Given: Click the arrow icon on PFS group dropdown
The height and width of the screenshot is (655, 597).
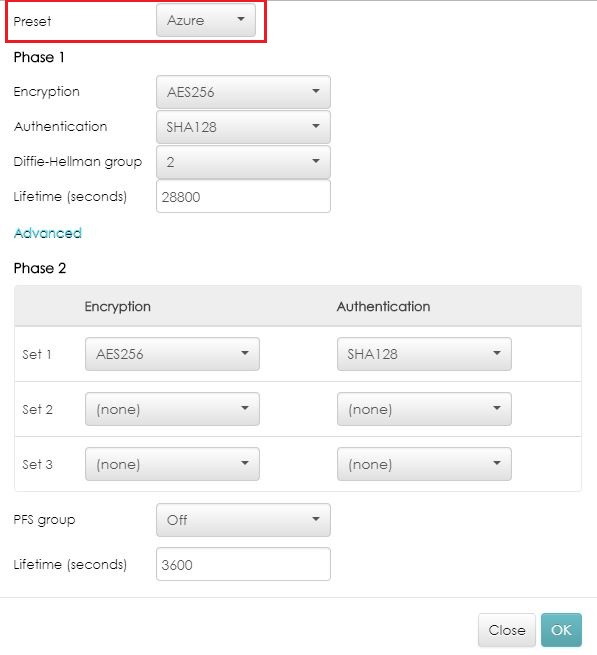Looking at the screenshot, I should click(316, 519).
